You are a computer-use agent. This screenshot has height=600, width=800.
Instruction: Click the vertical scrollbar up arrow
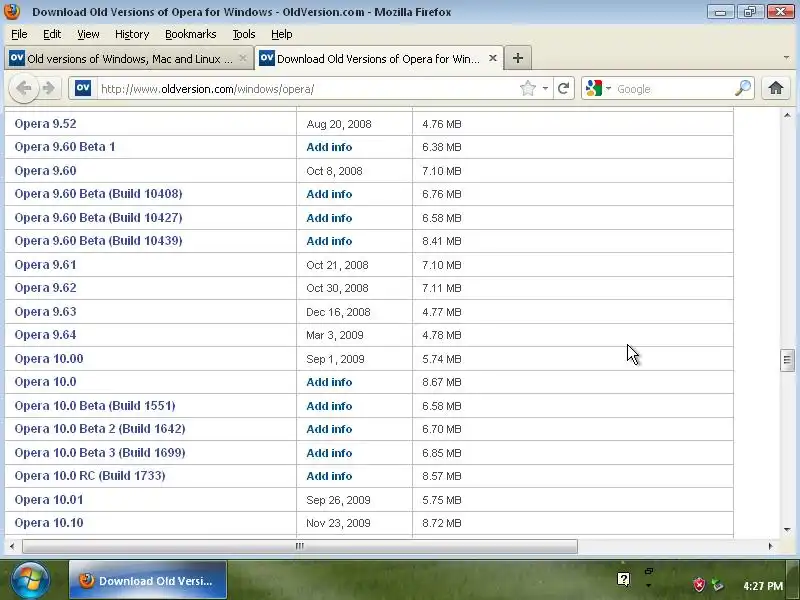coord(787,115)
